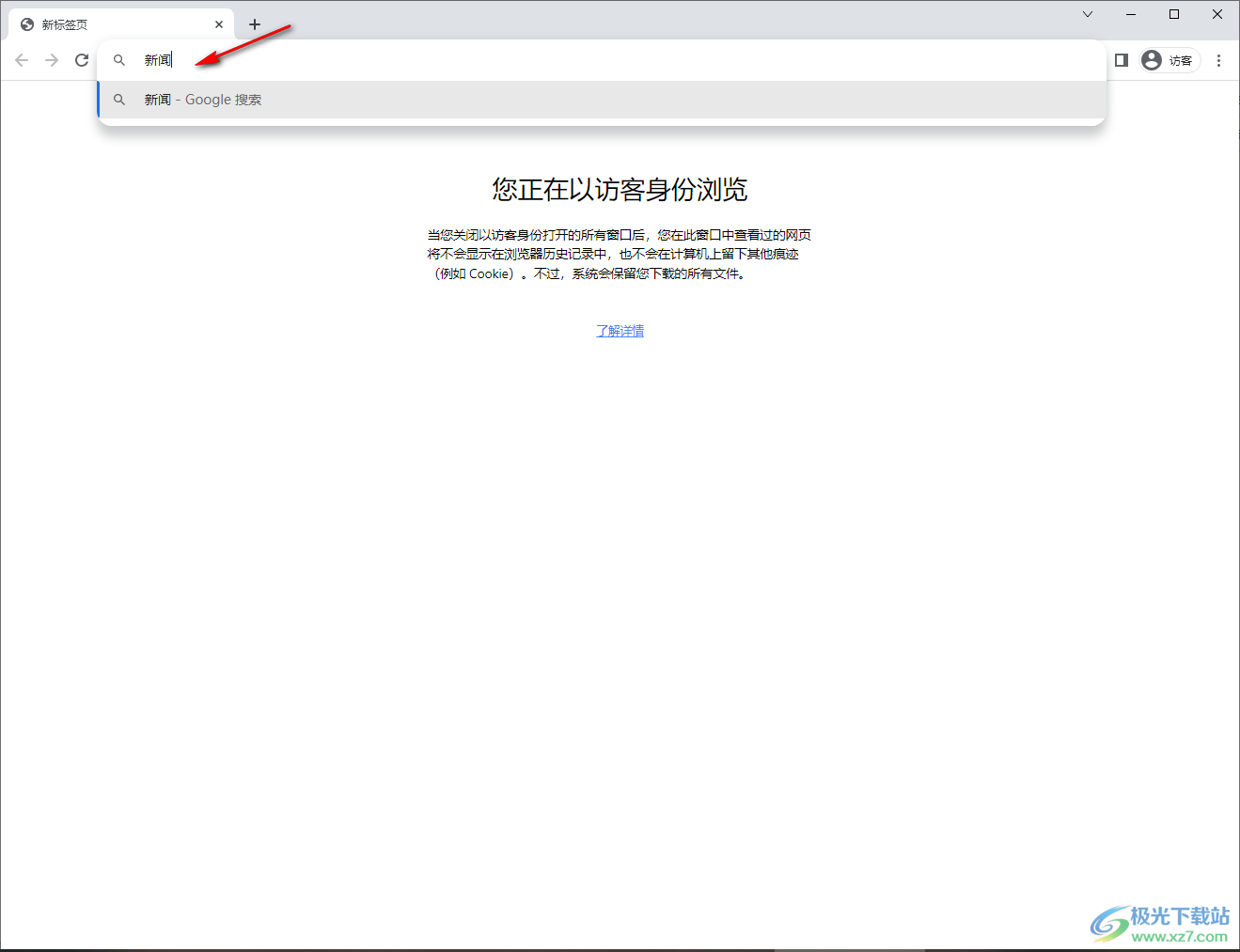
Task: Click the search icon in the address bar
Action: coord(119,60)
